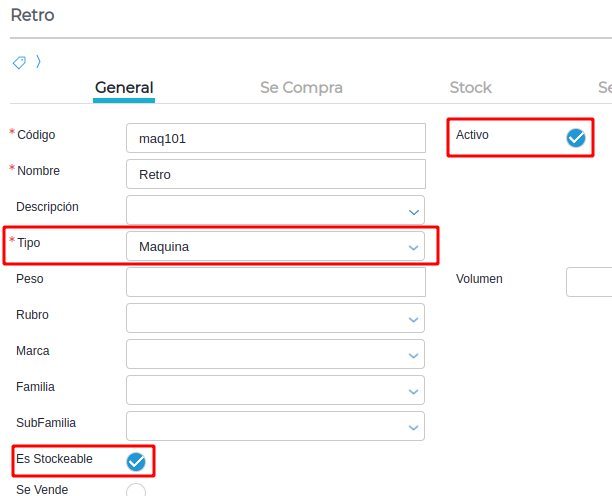
Task: Expand the SubFamilia dropdown
Action: [x=275, y=426]
